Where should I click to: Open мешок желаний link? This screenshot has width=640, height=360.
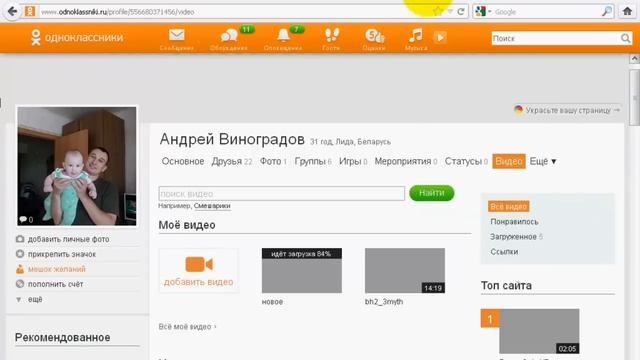[x=57, y=269]
